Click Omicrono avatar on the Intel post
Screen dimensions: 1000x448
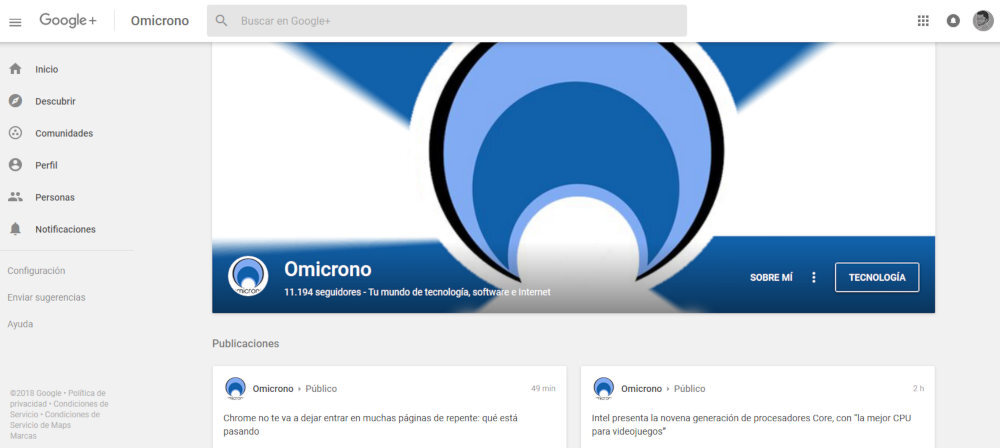[x=604, y=388]
